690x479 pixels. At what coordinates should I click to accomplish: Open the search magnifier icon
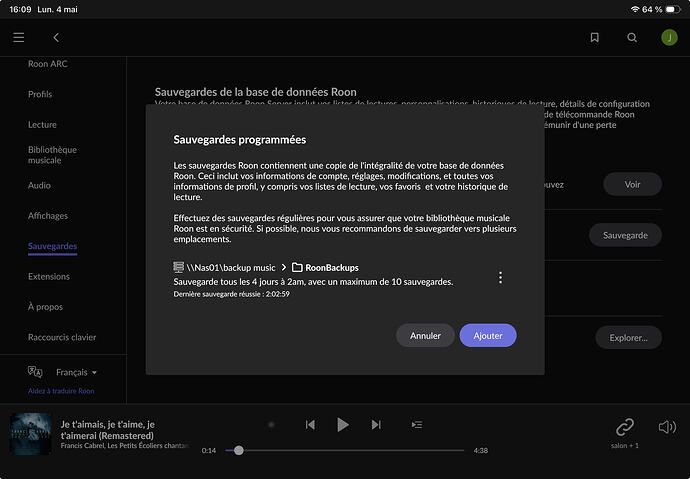click(632, 37)
